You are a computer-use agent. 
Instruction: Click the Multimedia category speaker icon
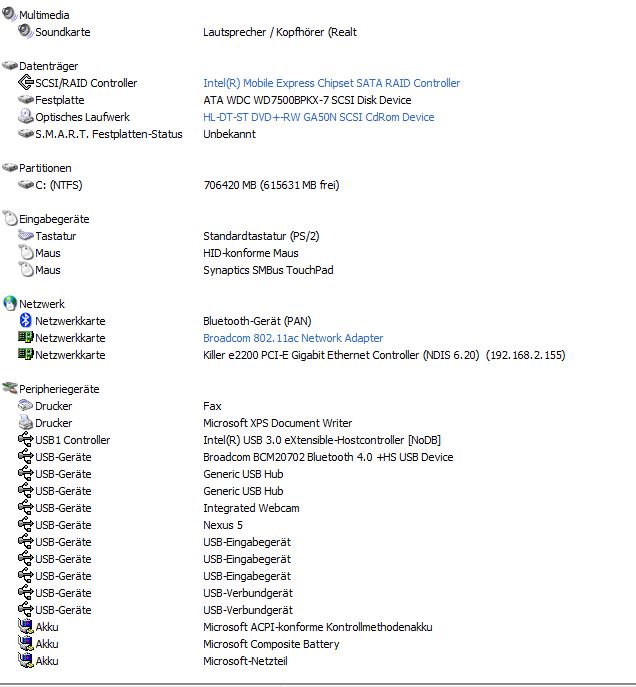click(x=9, y=14)
